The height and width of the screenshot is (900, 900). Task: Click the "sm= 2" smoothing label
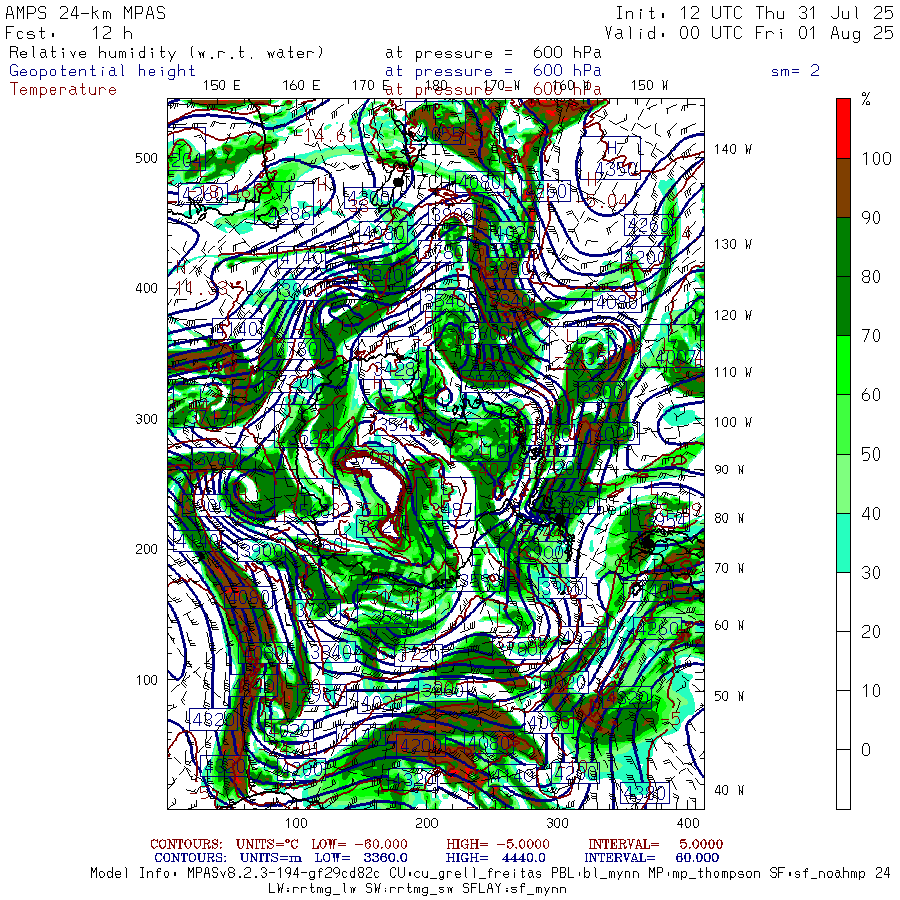[796, 71]
